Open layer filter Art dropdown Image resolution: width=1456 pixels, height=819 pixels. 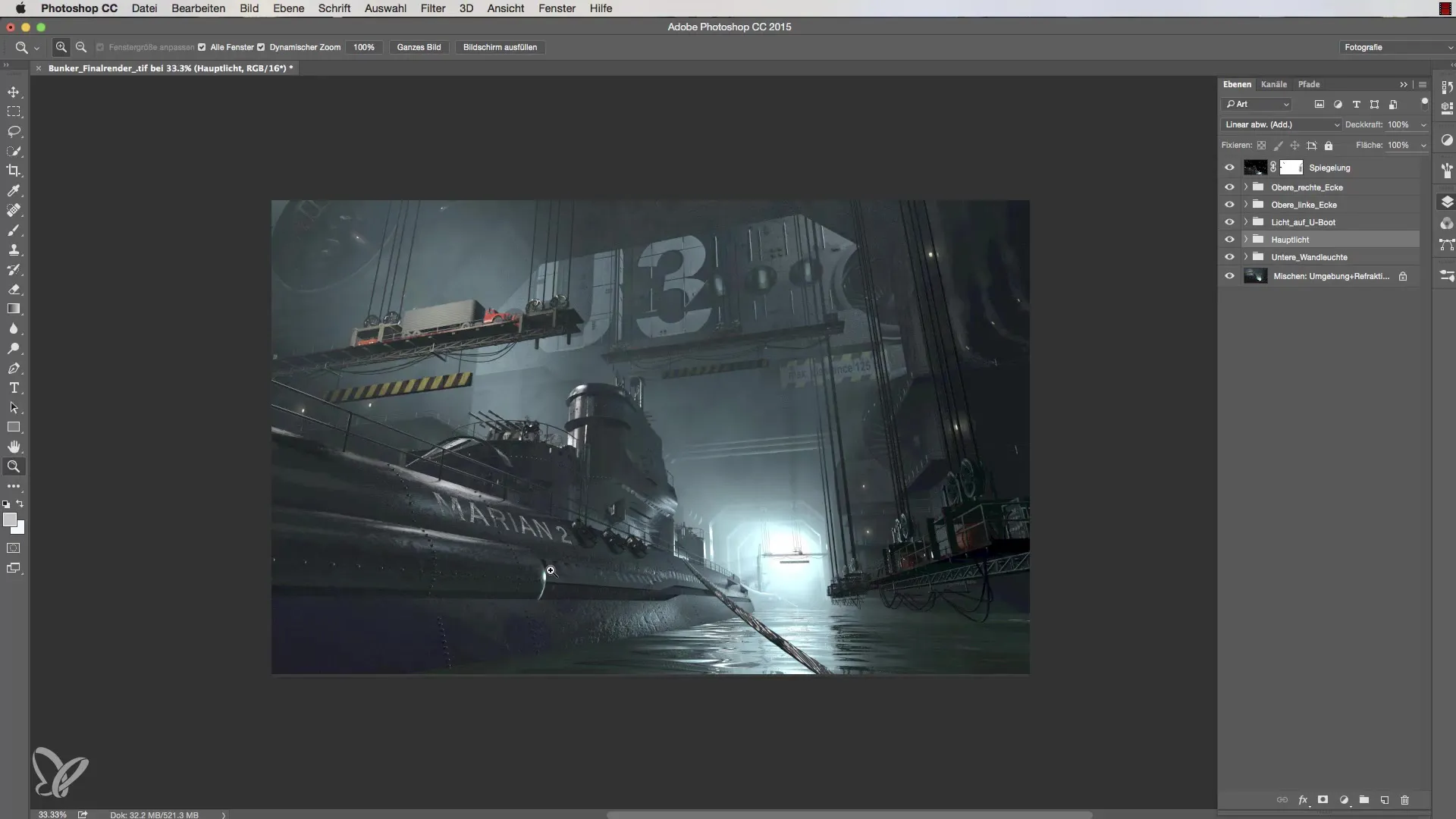[1257, 104]
